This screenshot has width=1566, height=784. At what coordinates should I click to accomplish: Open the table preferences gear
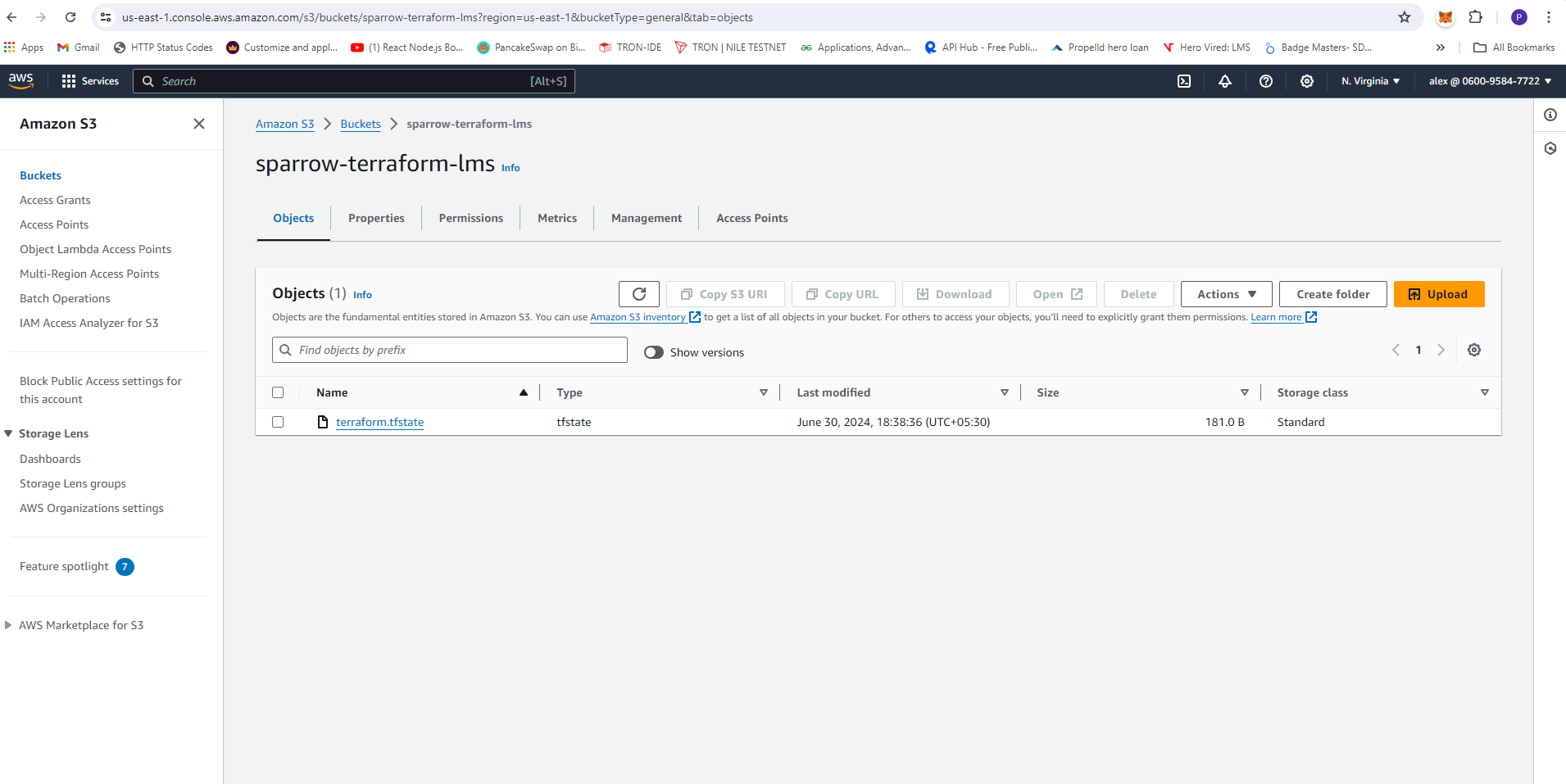[1474, 350]
